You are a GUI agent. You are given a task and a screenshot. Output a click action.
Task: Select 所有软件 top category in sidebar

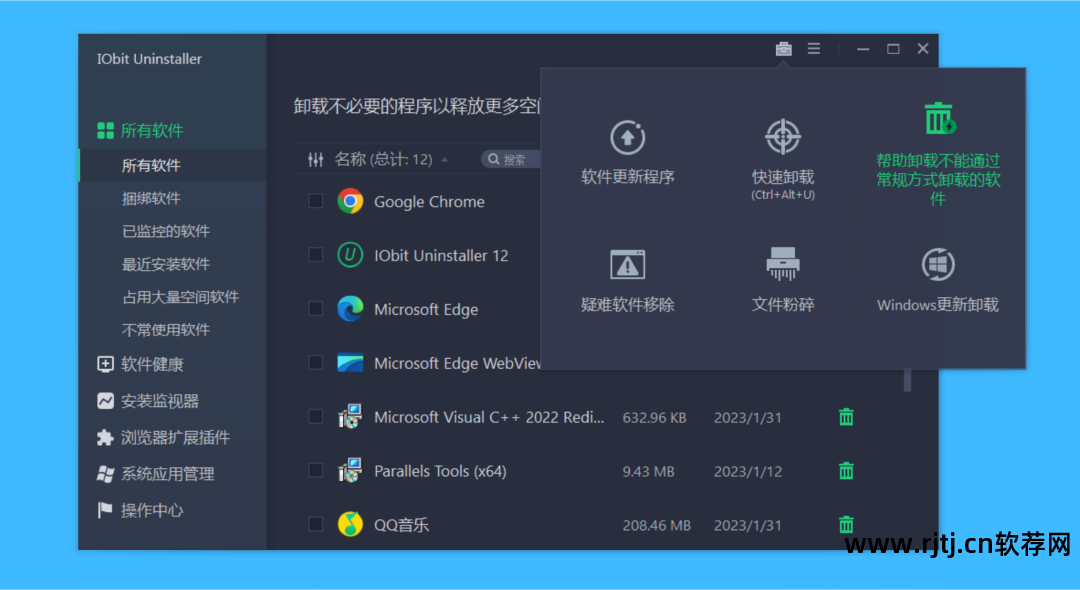pos(141,130)
